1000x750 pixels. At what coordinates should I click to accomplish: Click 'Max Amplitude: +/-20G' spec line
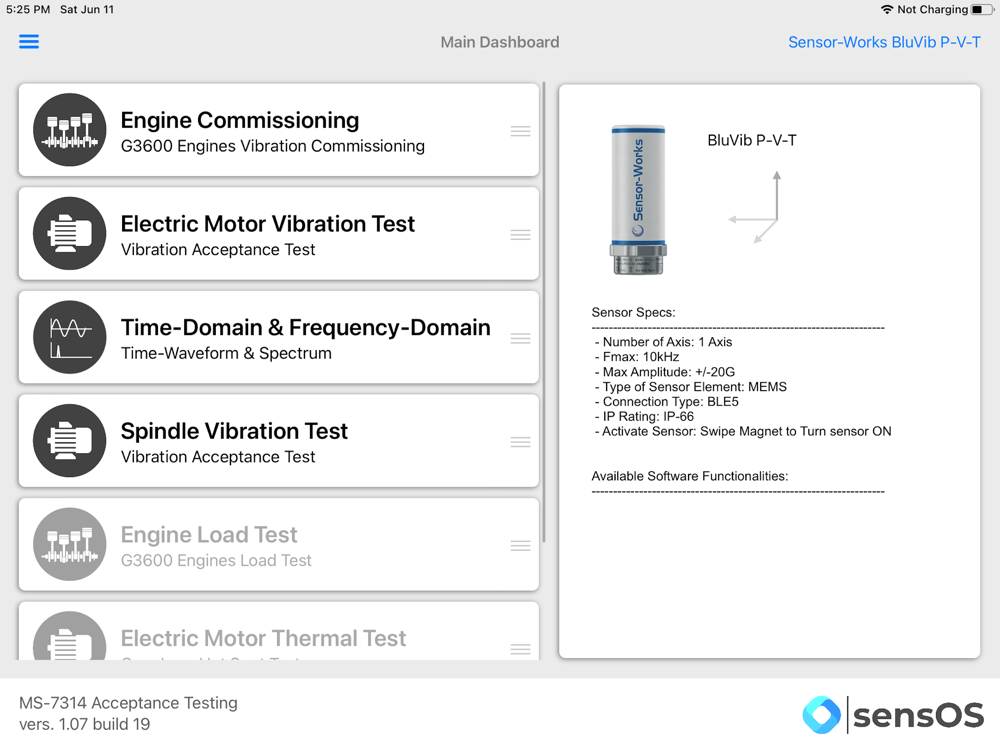pos(665,372)
